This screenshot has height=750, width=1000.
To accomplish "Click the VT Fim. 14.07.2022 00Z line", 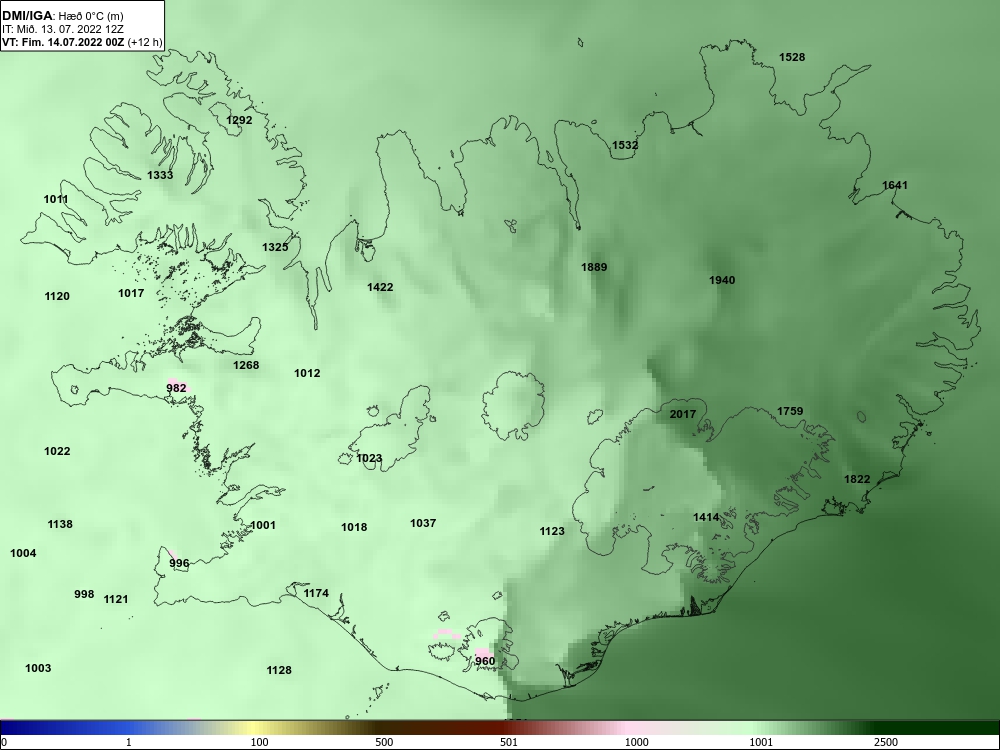I will coord(82,43).
